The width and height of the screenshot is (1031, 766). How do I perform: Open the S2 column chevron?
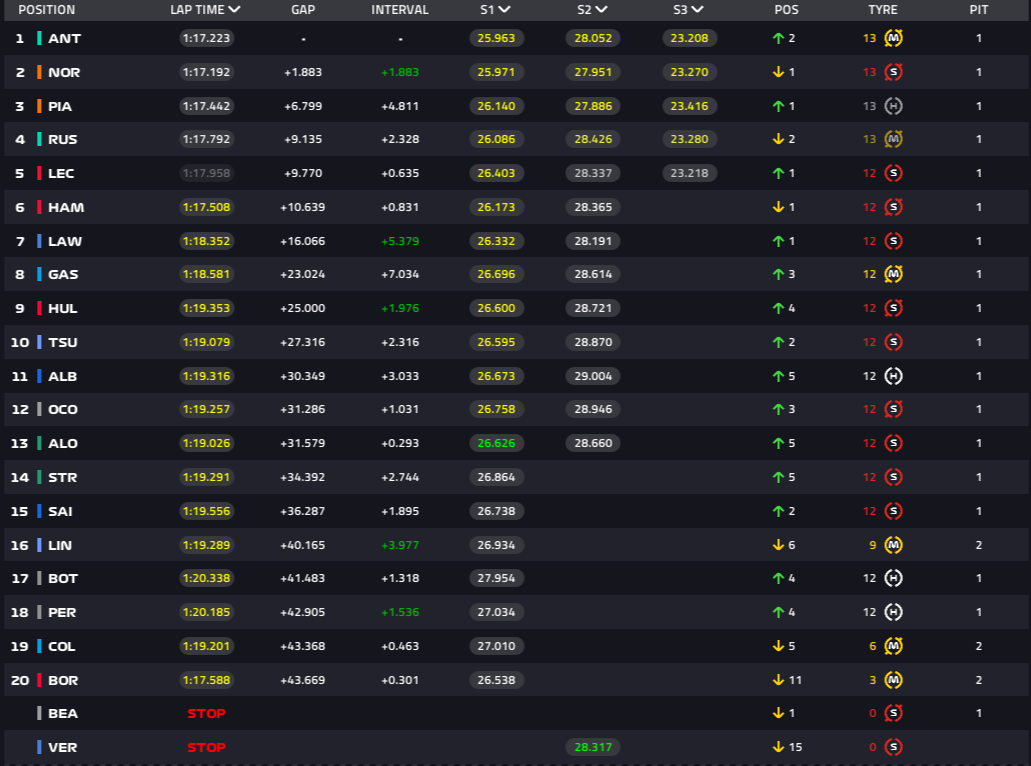(x=601, y=9)
